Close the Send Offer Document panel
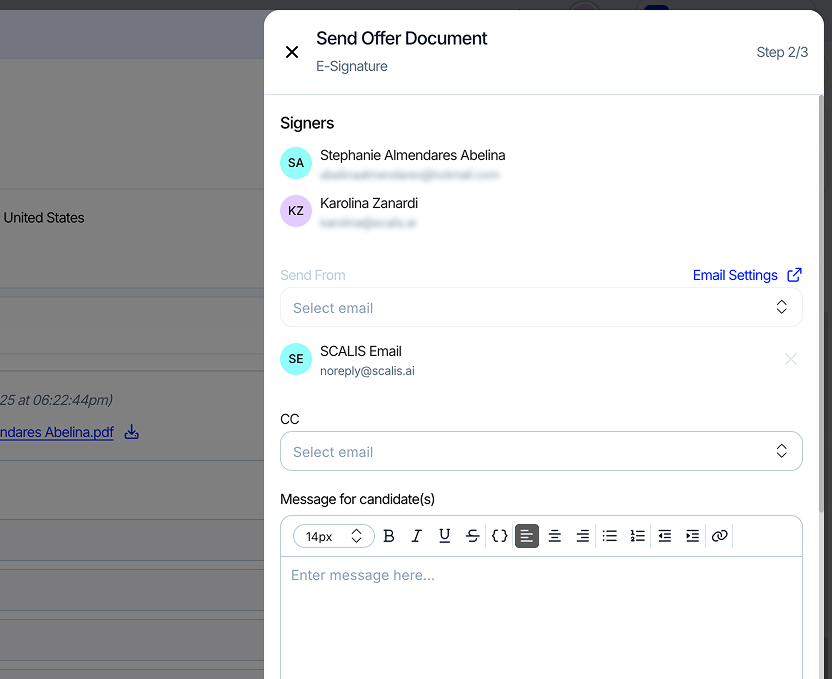 point(292,52)
